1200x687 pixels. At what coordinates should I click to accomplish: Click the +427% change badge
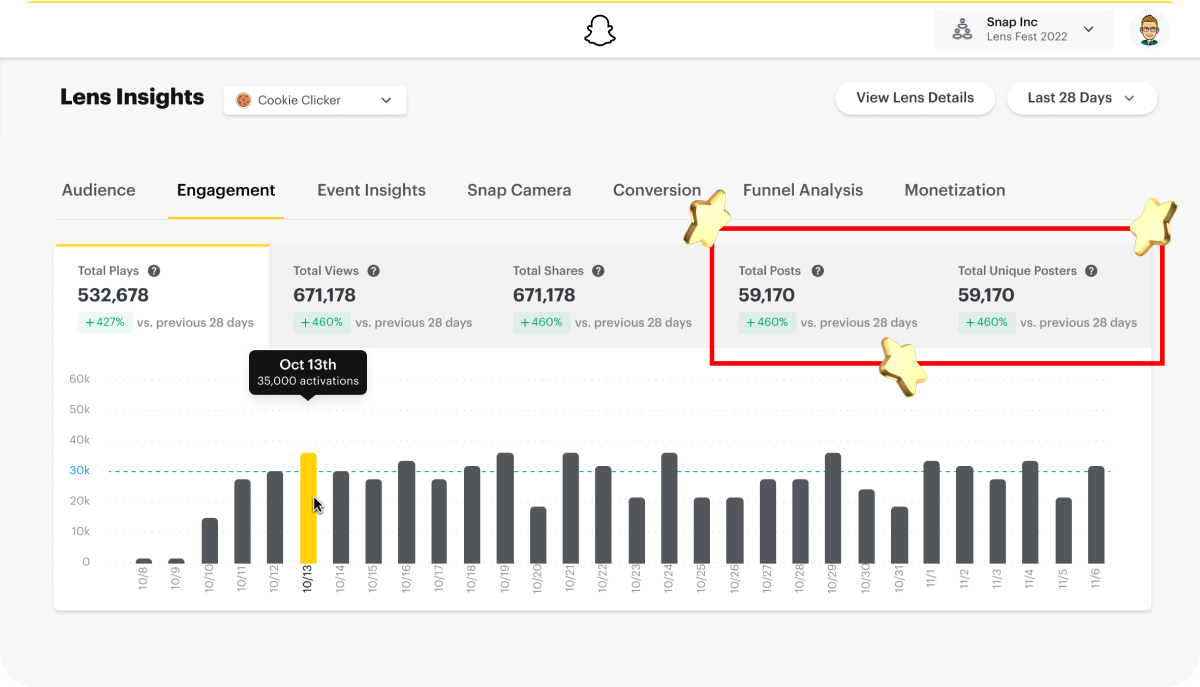[x=105, y=322]
